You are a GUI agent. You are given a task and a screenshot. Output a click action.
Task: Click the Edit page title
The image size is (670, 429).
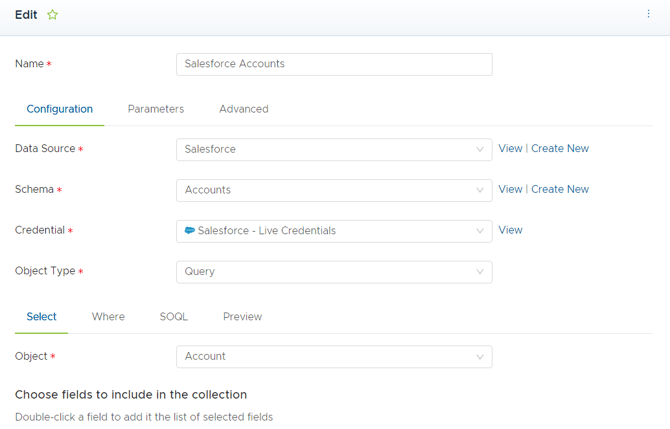(26, 15)
